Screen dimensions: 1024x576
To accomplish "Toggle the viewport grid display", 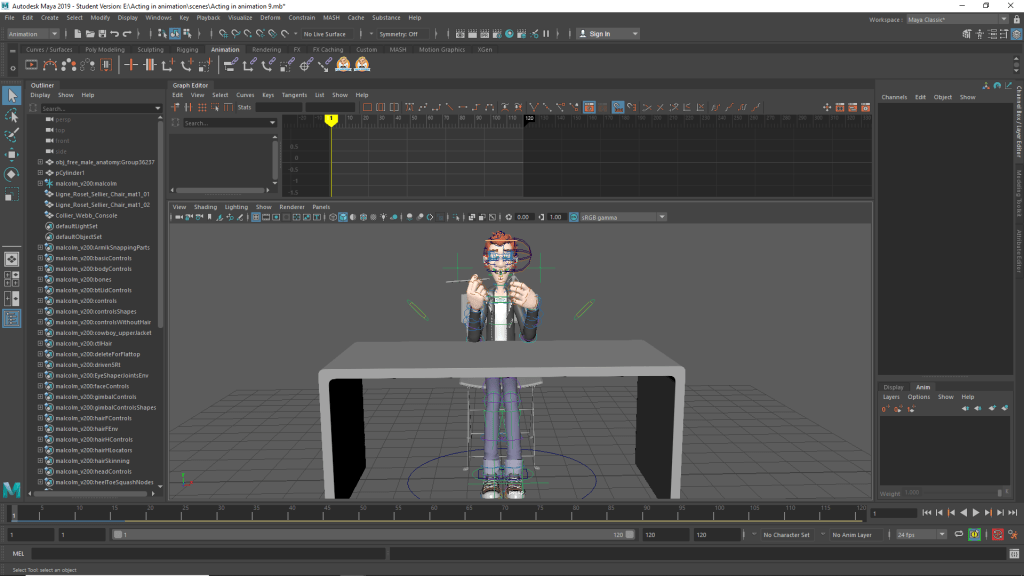I will (x=256, y=217).
